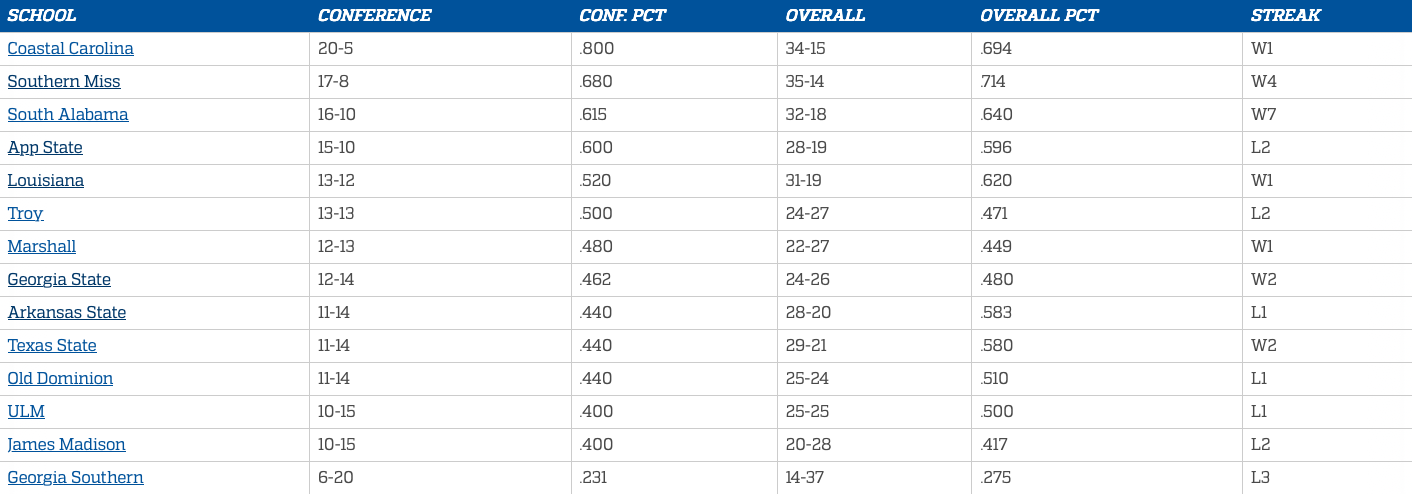This screenshot has height=494, width=1412.
Task: Click the OVERALL column header
Action: 825,16
